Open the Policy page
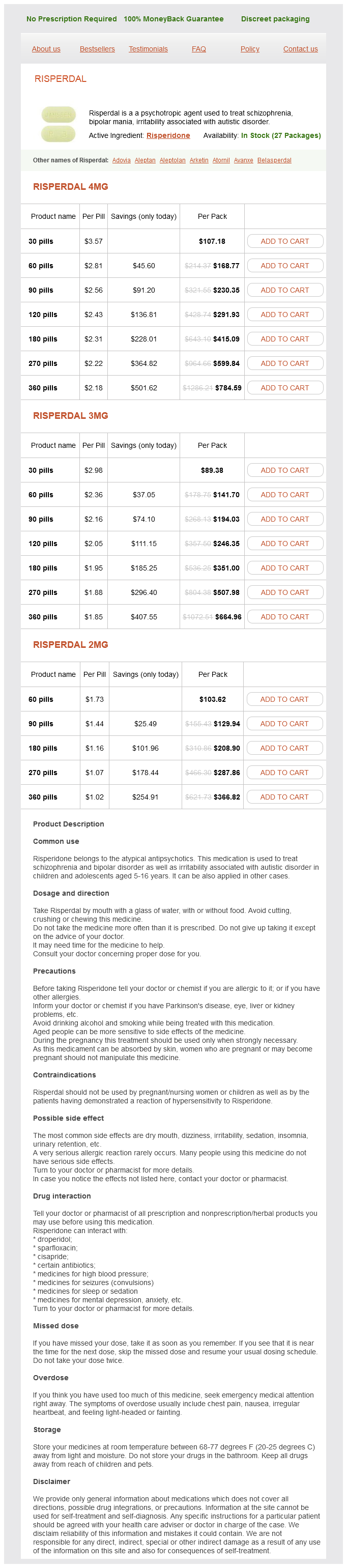 [250, 49]
